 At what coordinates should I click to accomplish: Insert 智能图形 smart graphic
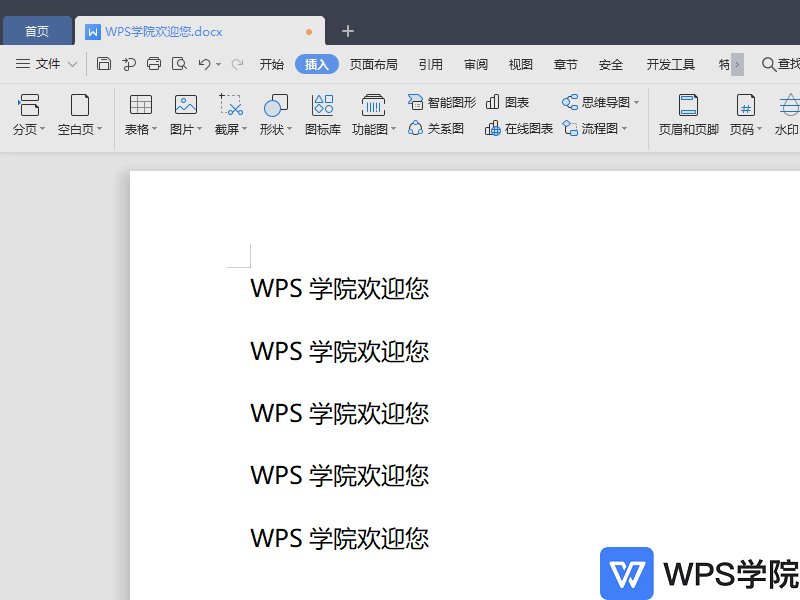441,102
